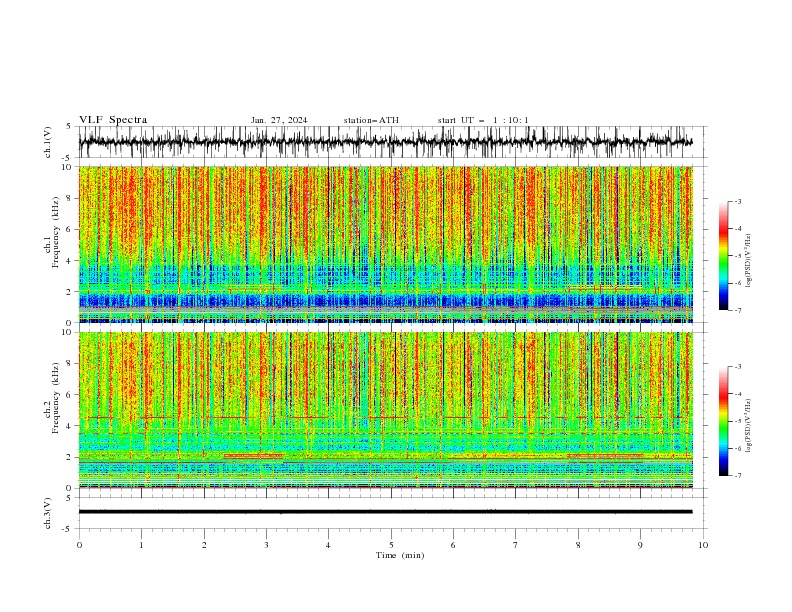Select the "Time (min)" axis label

400,555
